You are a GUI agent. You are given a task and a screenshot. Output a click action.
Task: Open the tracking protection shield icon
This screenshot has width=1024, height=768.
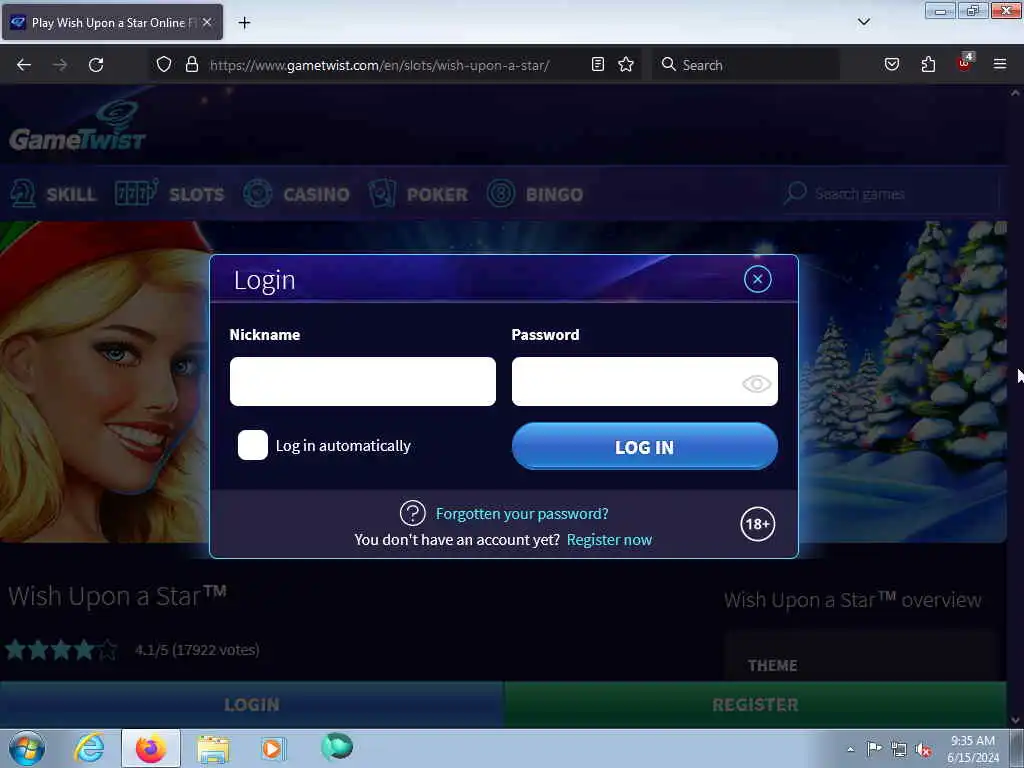click(164, 64)
